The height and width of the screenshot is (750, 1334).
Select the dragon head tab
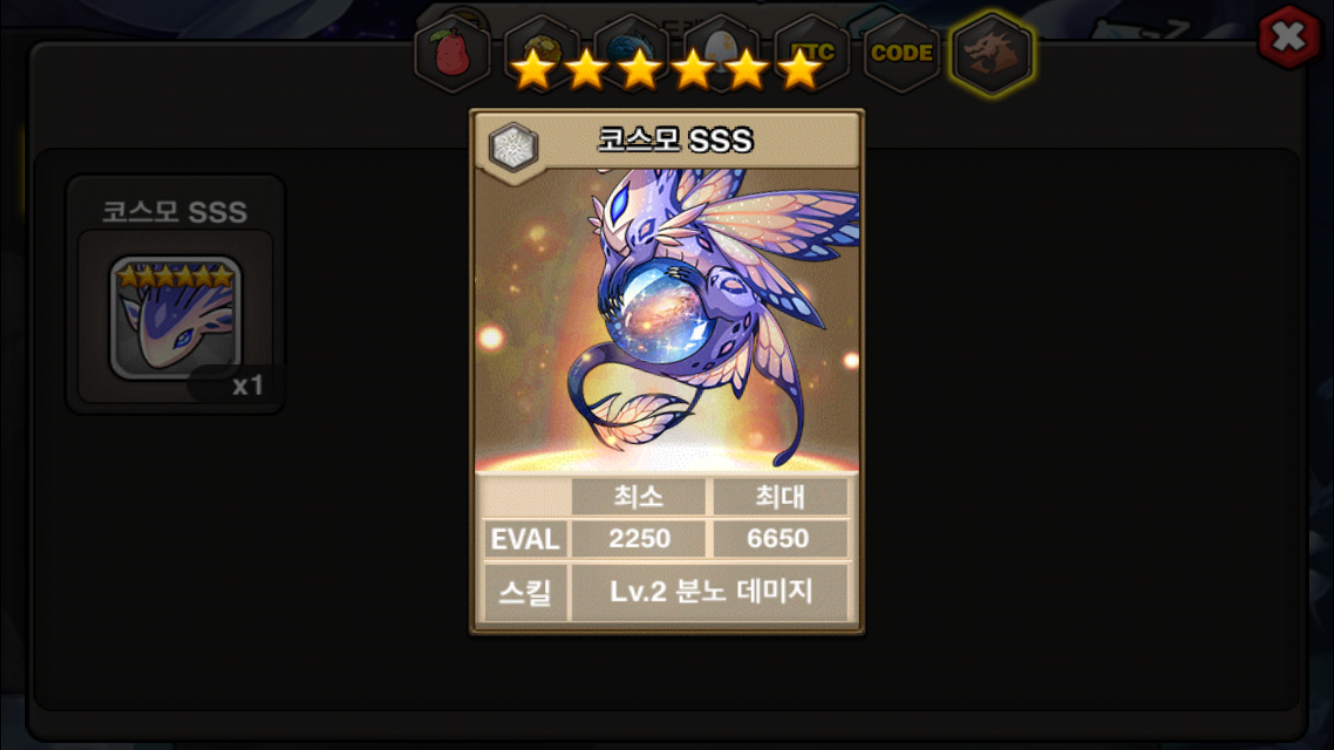[x=992, y=53]
